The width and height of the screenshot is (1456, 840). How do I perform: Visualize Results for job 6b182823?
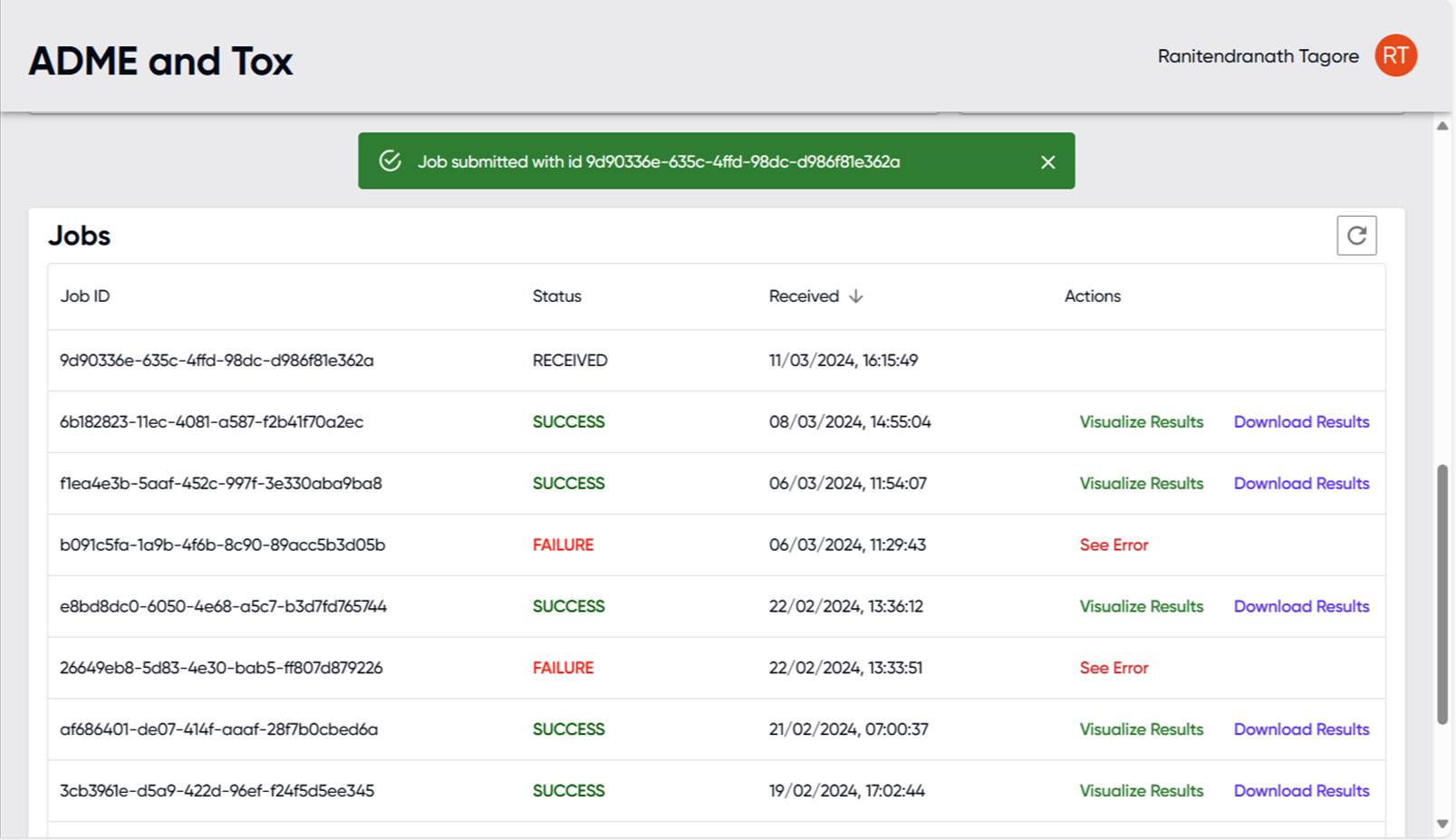tap(1142, 422)
